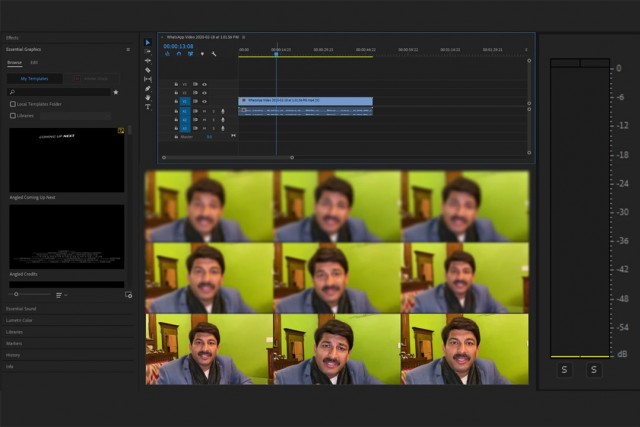Toggle voice-over record on track A3

[x=223, y=128]
